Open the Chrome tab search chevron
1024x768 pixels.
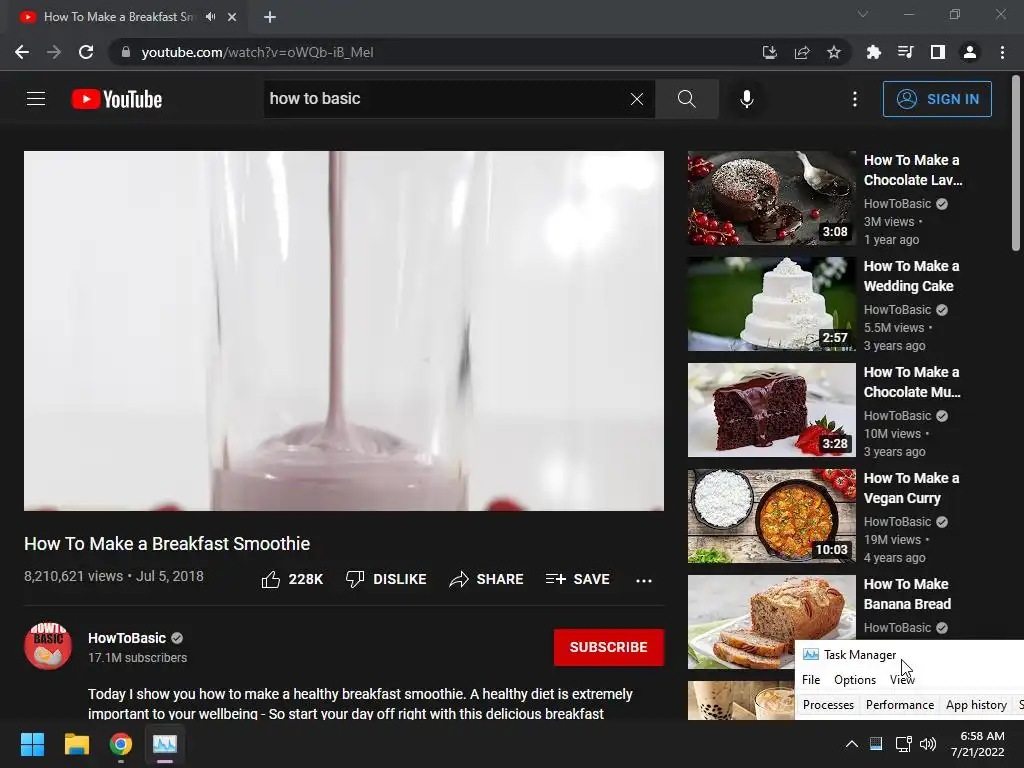pos(863,14)
